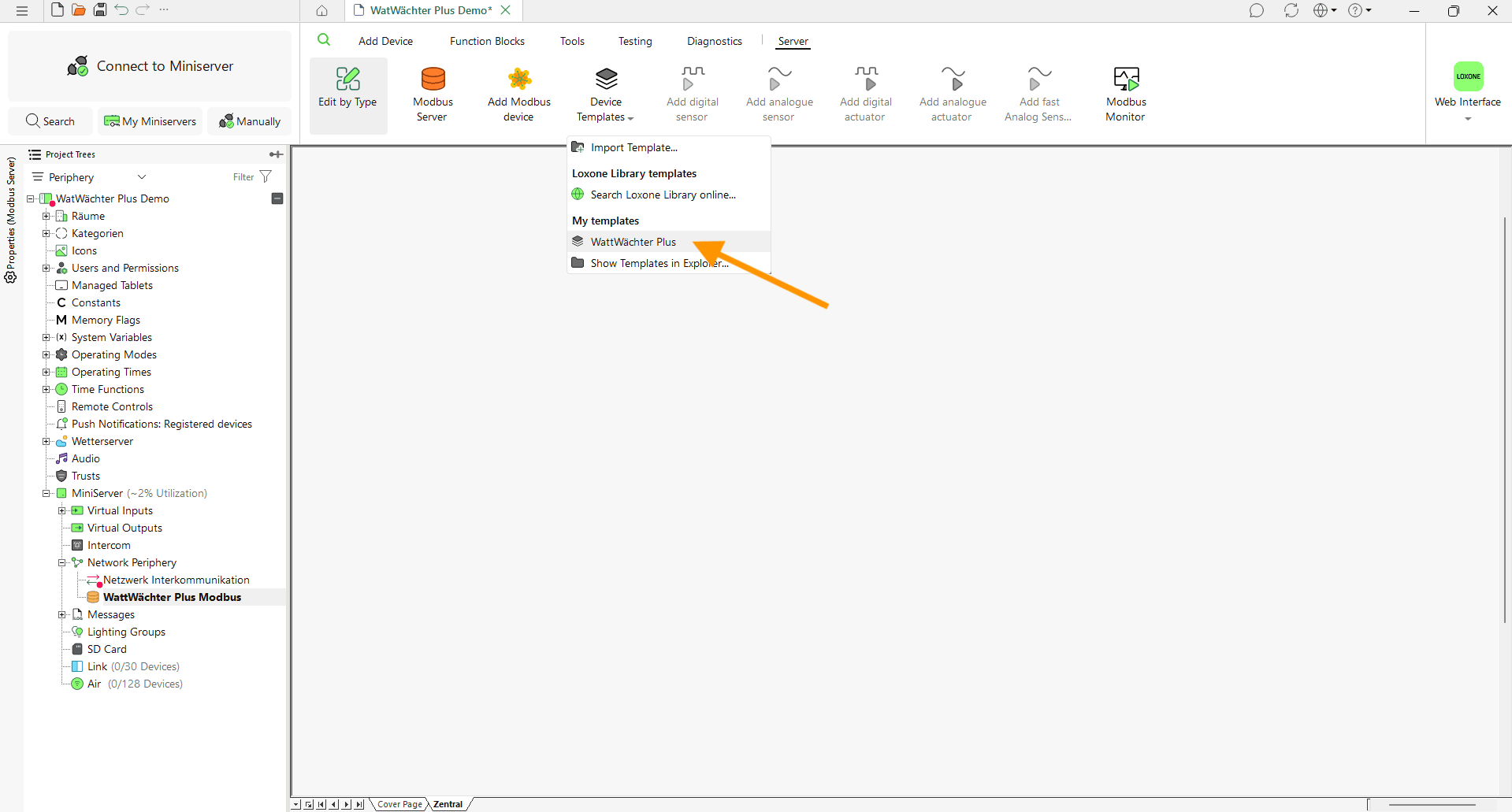Click the Connect to Miniserver button
Screen dimensions: 1512x812
[150, 66]
